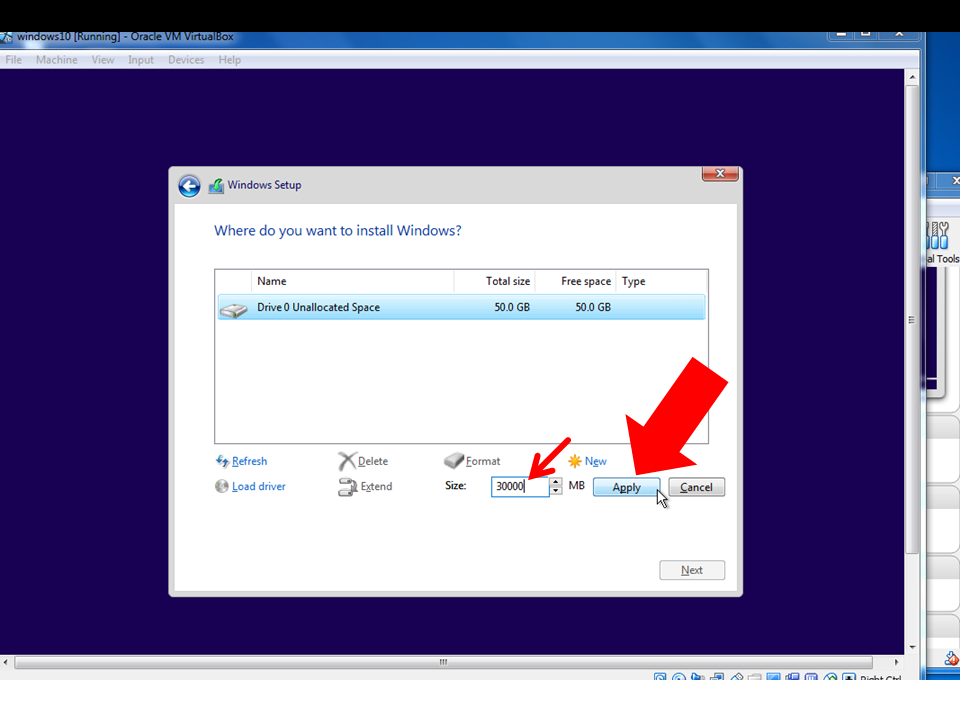The height and width of the screenshot is (720, 960).
Task: Click the Refresh link
Action: [x=249, y=461]
